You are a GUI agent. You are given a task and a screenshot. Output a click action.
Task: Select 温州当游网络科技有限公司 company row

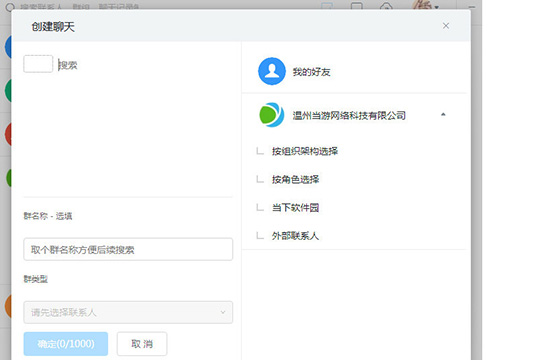tap(354, 115)
